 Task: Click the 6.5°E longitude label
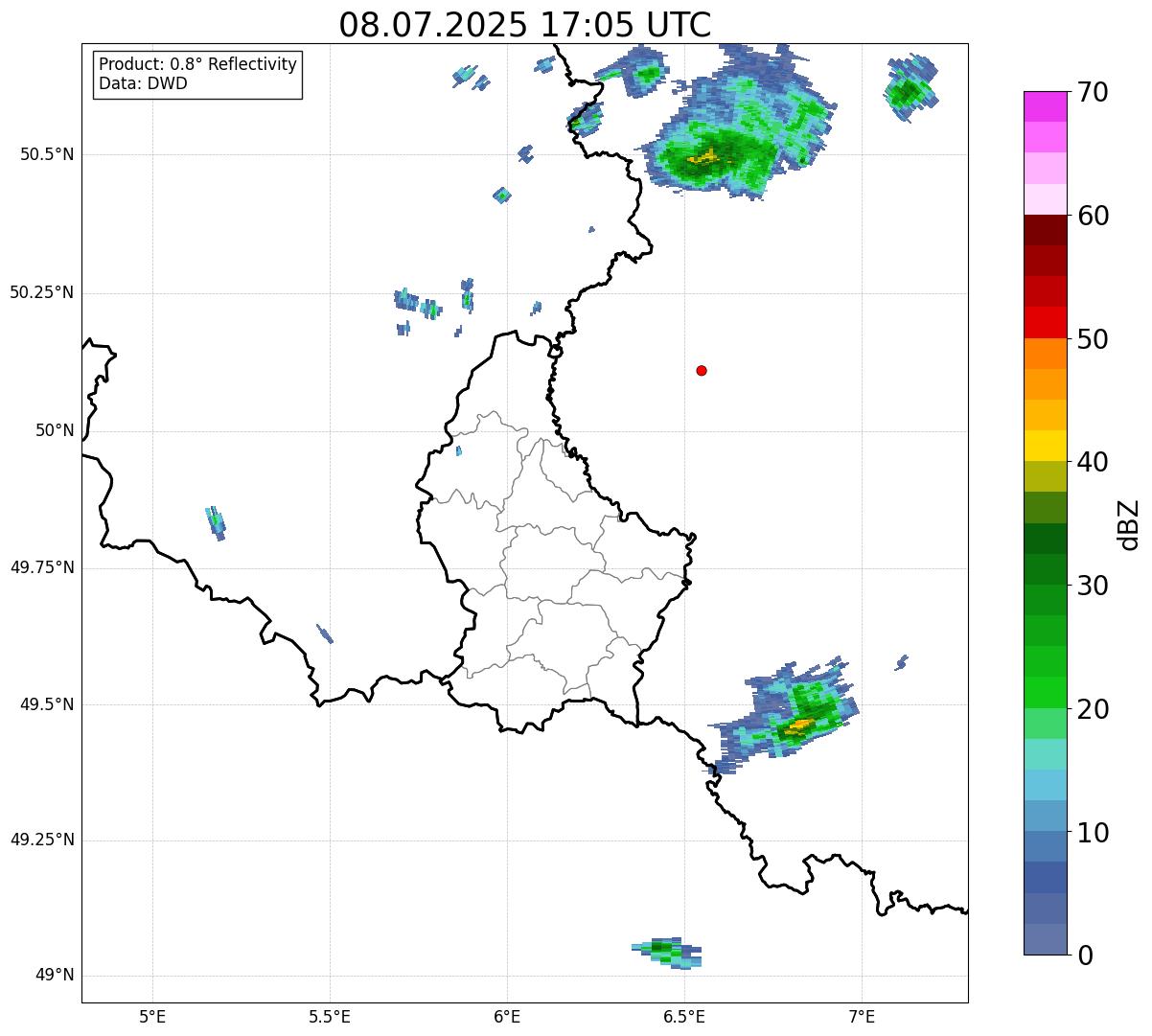point(684,1017)
